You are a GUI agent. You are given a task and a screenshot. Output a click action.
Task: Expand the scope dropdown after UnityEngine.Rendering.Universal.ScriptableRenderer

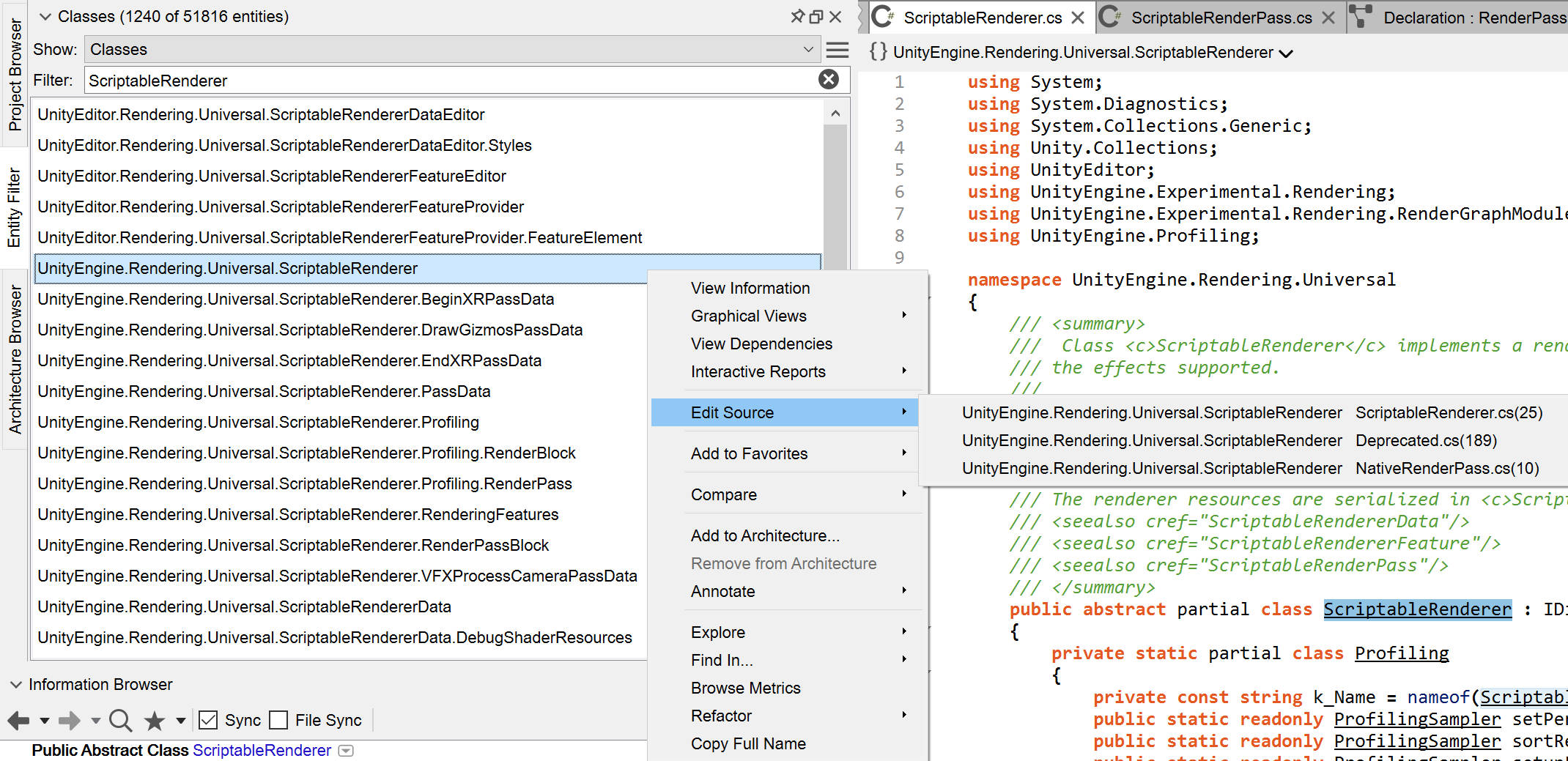pyautogui.click(x=1286, y=53)
